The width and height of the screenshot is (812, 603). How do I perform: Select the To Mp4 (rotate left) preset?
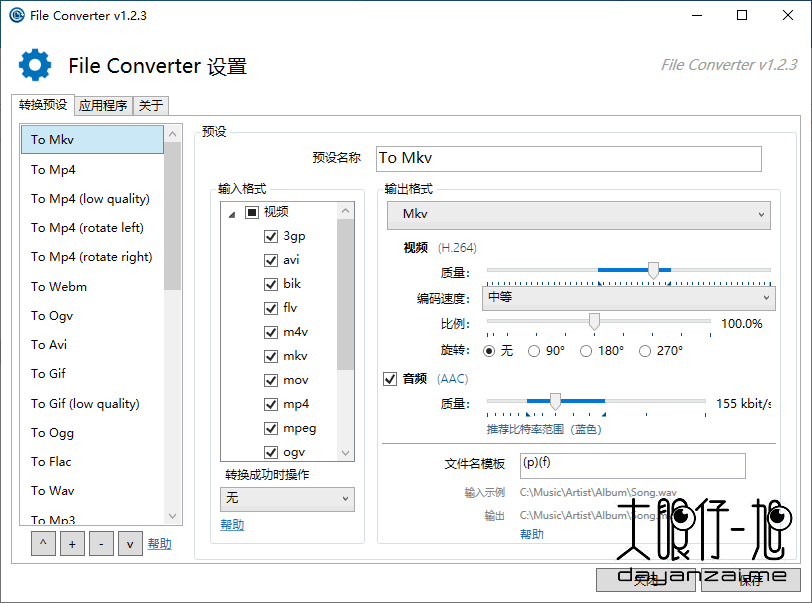coord(92,227)
